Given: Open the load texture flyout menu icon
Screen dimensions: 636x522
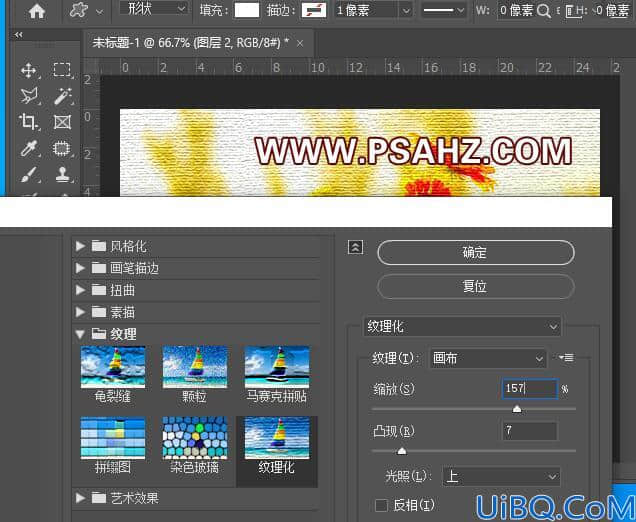Looking at the screenshot, I should point(566,358).
